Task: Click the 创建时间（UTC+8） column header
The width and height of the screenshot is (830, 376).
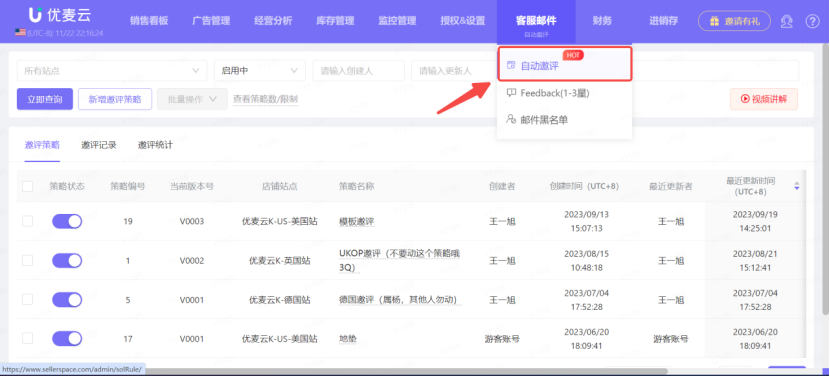Action: 584,186
